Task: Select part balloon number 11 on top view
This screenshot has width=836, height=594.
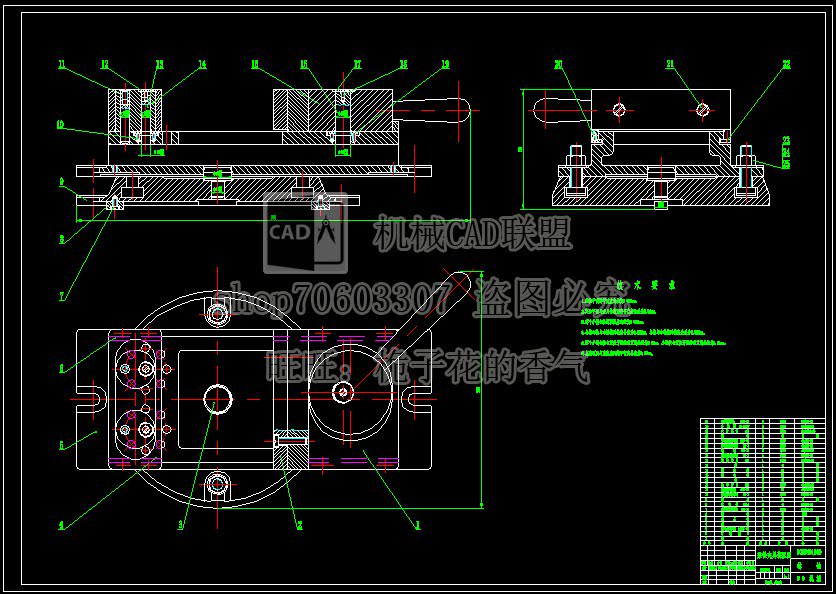Action: point(61,63)
